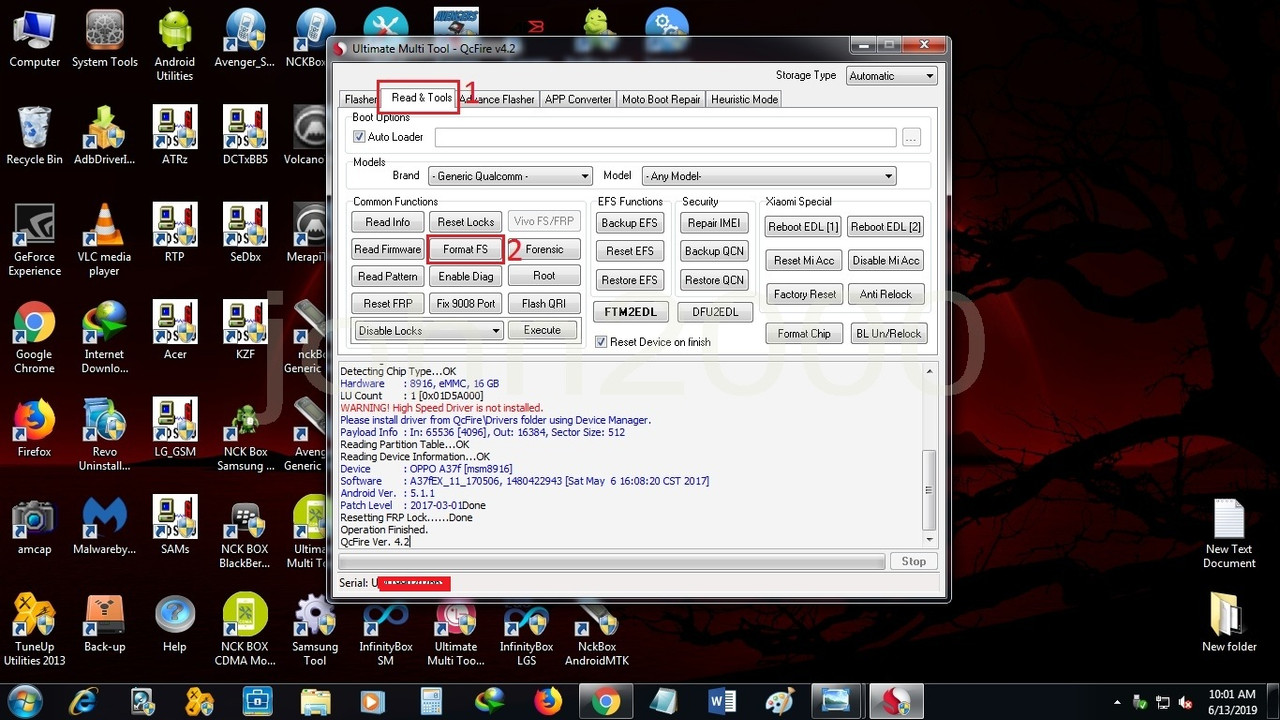
Task: Open VLC media player shortcut
Action: point(104,241)
